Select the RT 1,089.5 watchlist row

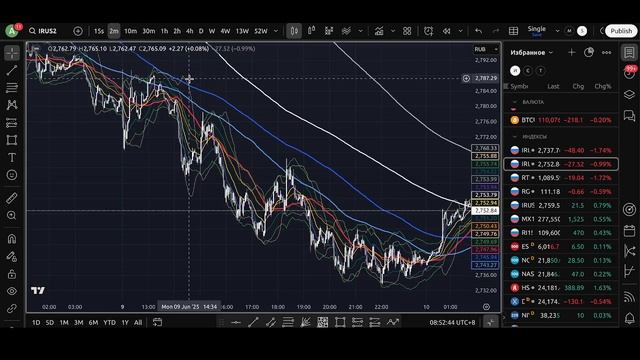coord(561,178)
